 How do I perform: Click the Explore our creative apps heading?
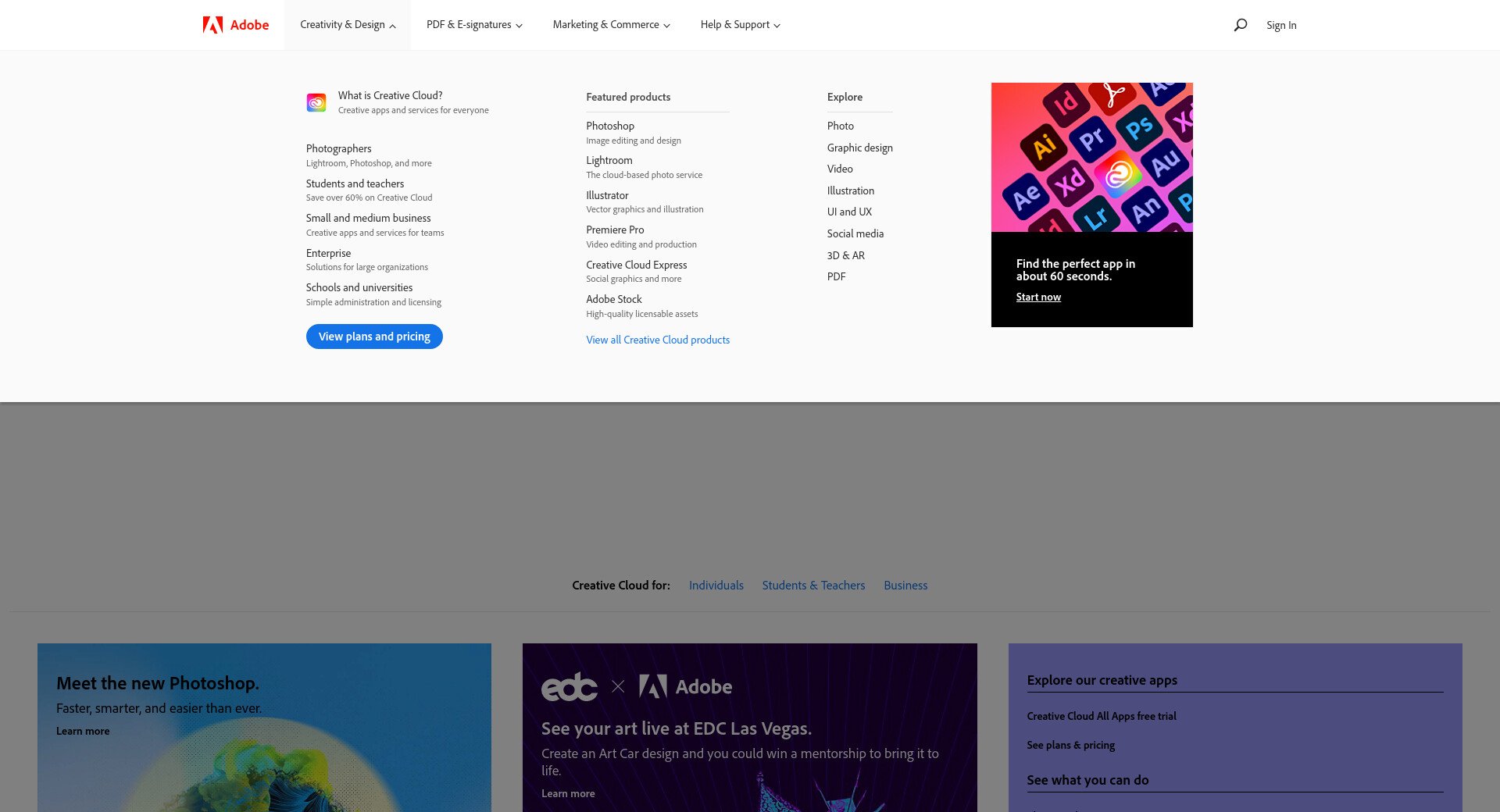(1102, 680)
